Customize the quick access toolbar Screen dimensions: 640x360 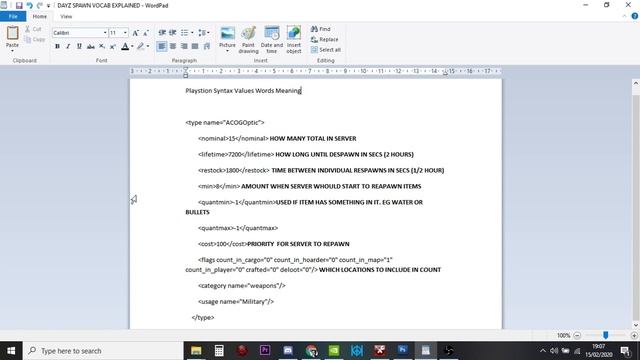(48, 6)
